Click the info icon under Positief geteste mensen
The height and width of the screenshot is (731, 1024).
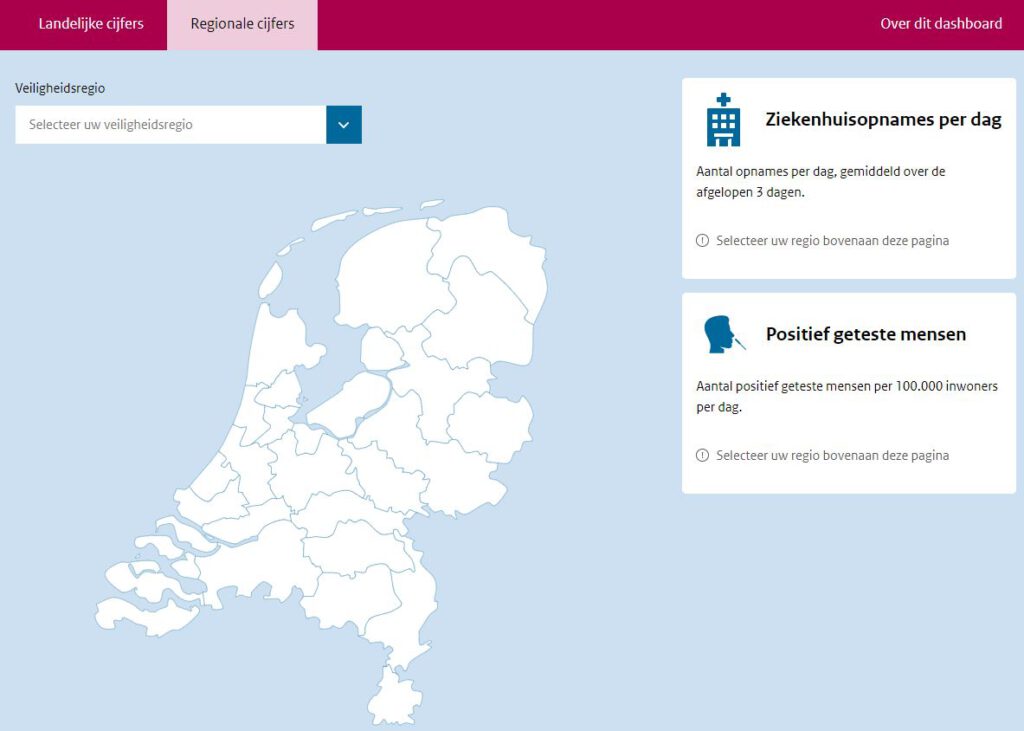pos(702,455)
